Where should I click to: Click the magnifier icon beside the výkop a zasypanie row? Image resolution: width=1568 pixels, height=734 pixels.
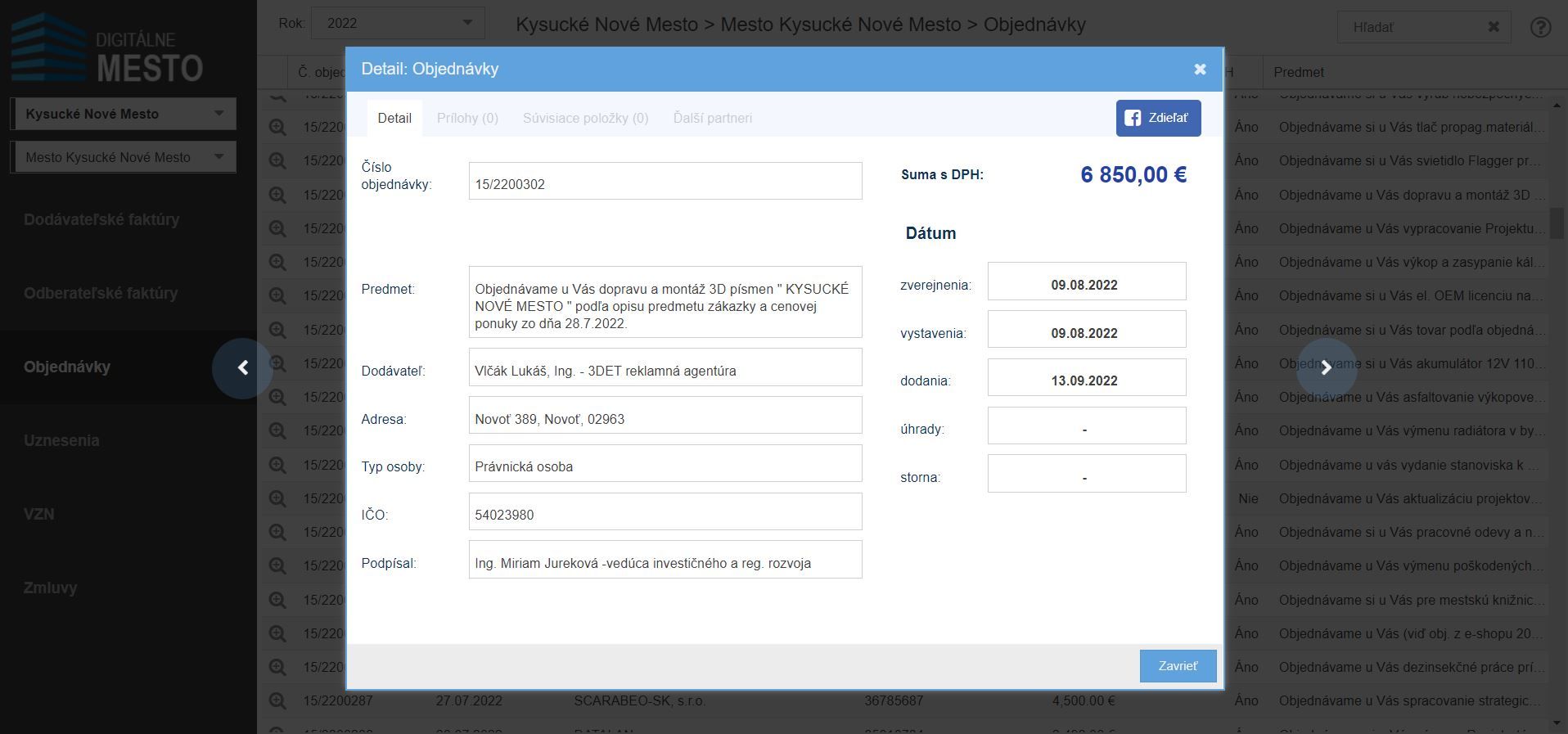coord(277,262)
